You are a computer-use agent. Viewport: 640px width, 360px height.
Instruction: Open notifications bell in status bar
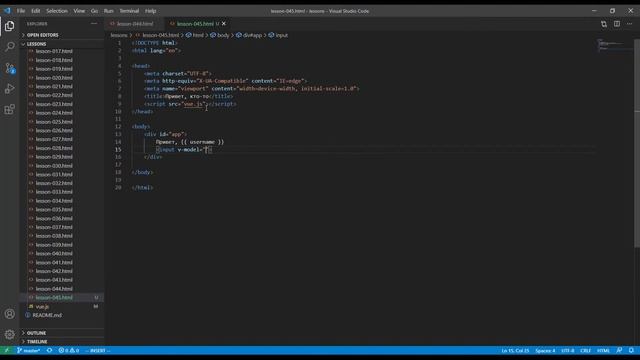tap(631, 351)
